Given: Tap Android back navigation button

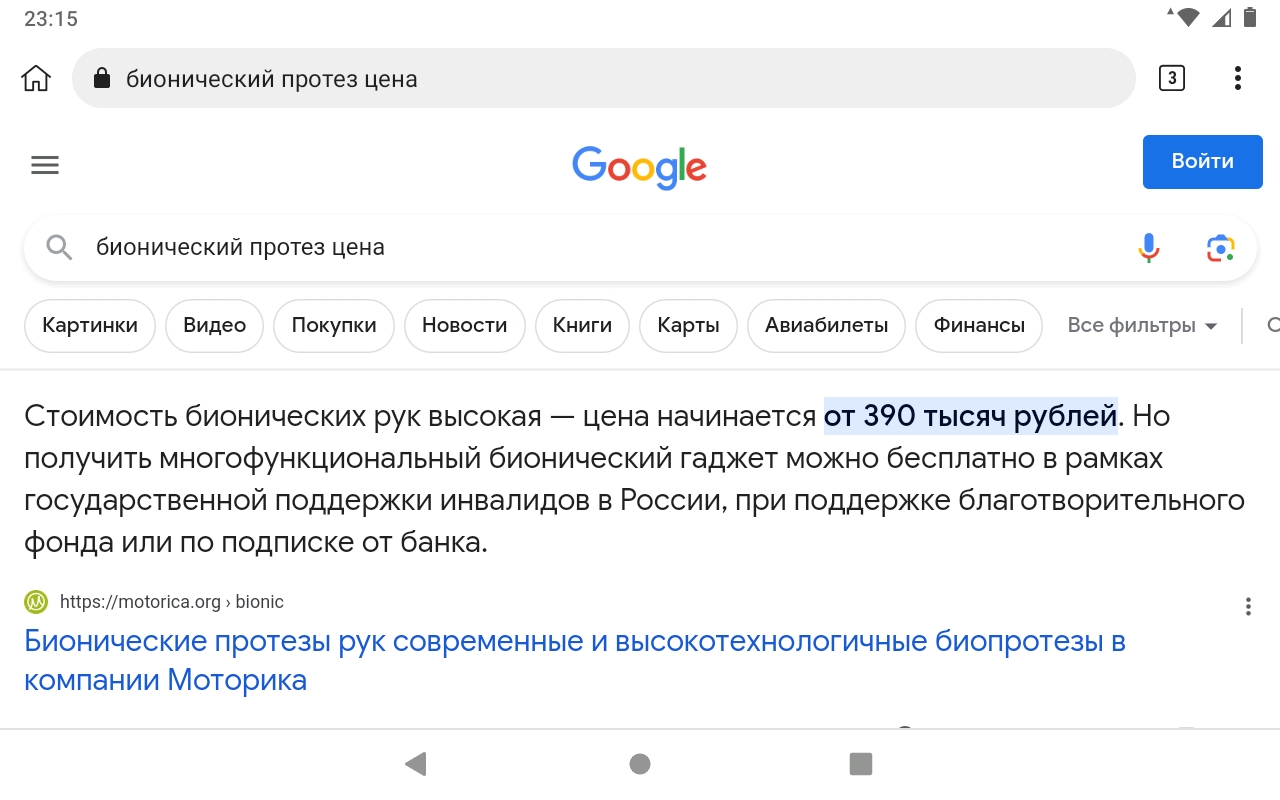Looking at the screenshot, I should pos(416,764).
